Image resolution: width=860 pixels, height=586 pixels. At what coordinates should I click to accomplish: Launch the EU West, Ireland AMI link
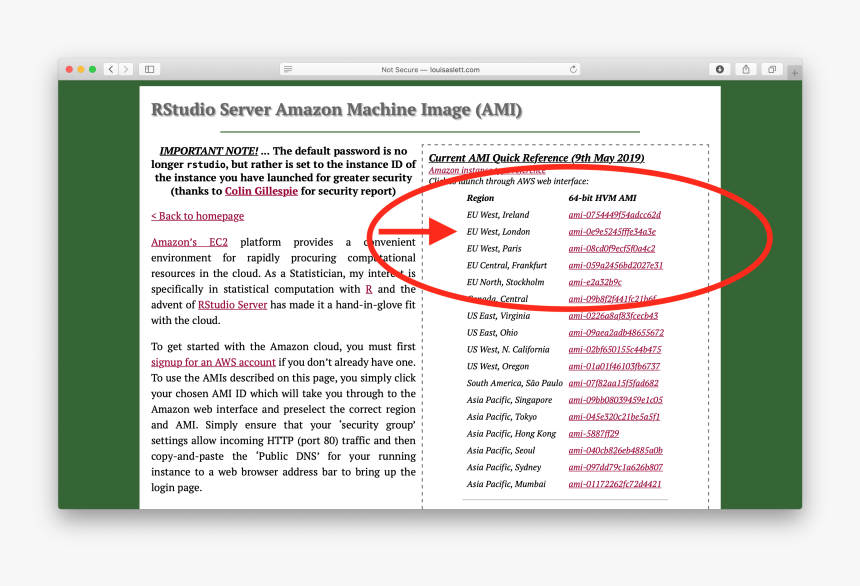(614, 215)
